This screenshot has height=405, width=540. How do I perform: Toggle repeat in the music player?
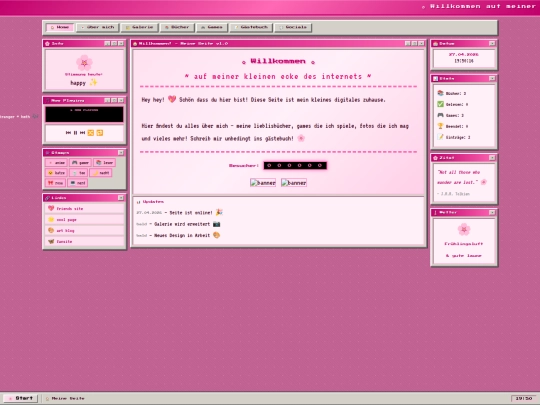click(100, 133)
